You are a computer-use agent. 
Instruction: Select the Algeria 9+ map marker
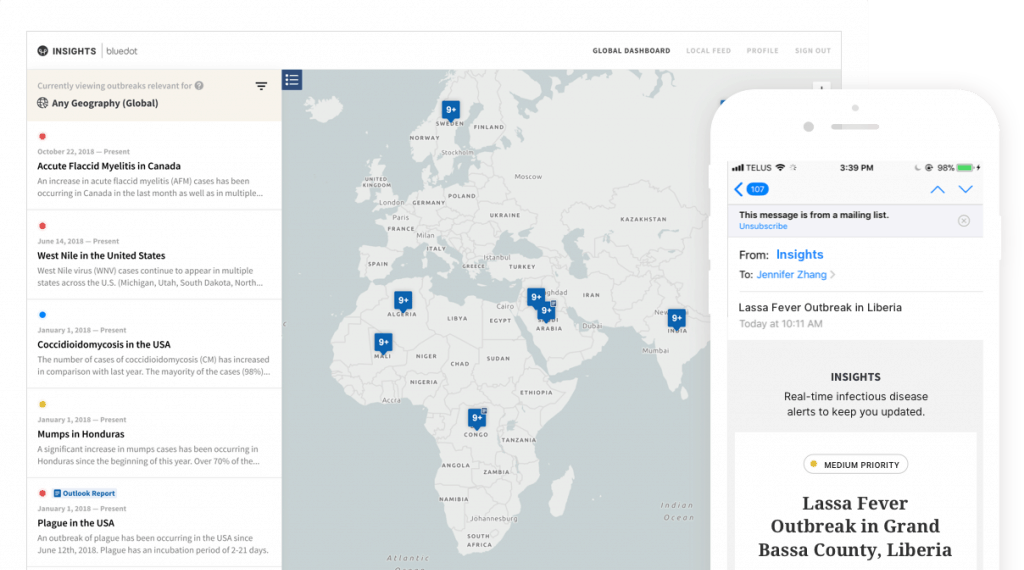(x=403, y=301)
